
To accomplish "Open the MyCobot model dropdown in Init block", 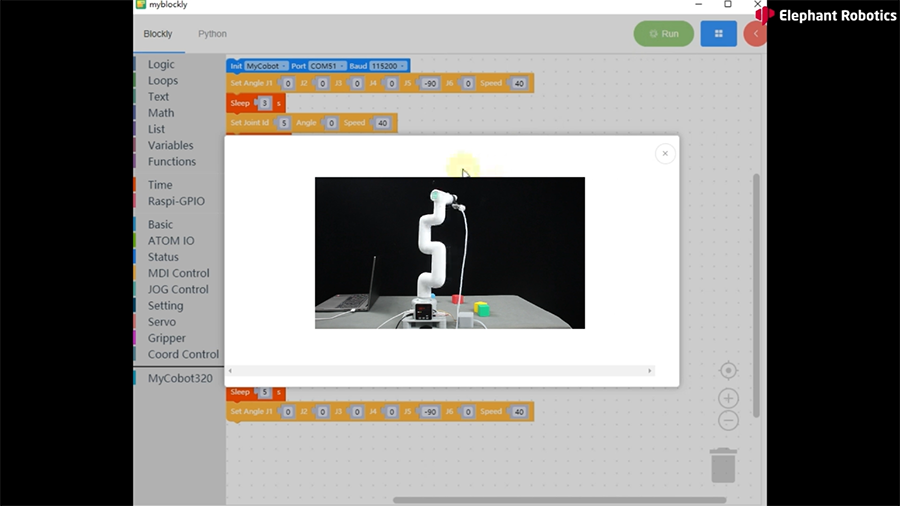I will [x=266, y=66].
